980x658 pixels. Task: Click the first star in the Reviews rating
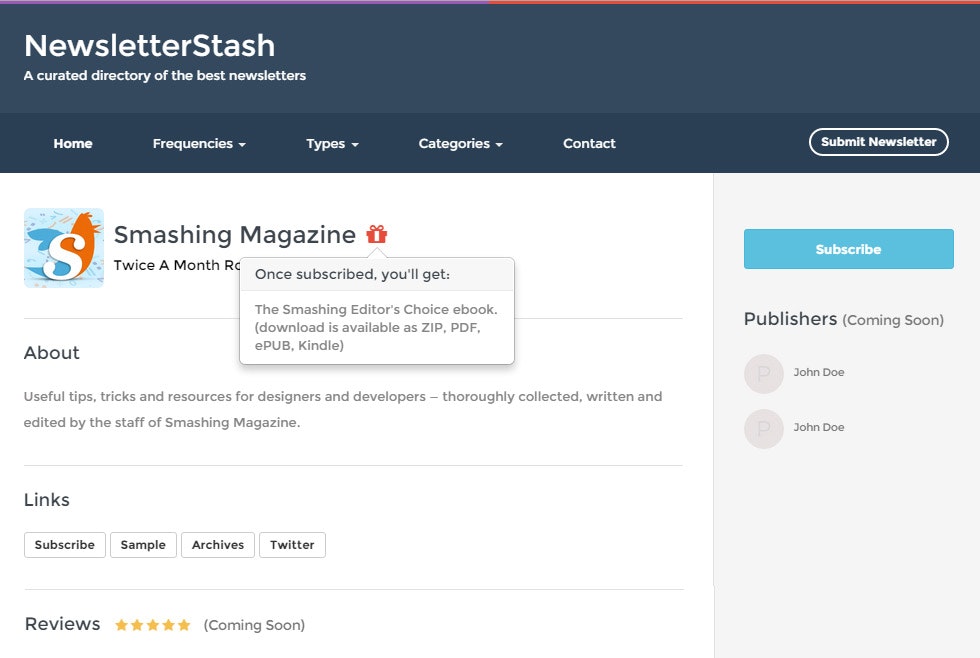(120, 623)
